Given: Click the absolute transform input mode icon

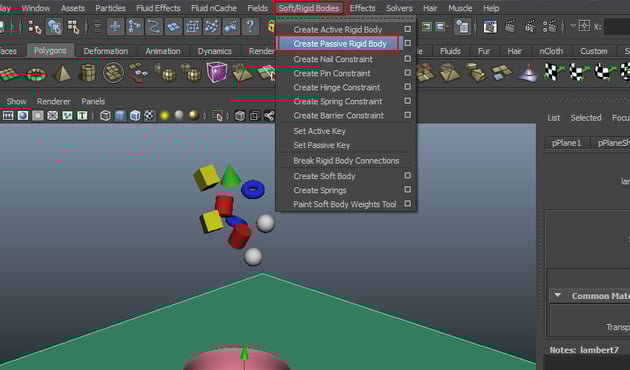Looking at the screenshot, I should tap(584, 27).
